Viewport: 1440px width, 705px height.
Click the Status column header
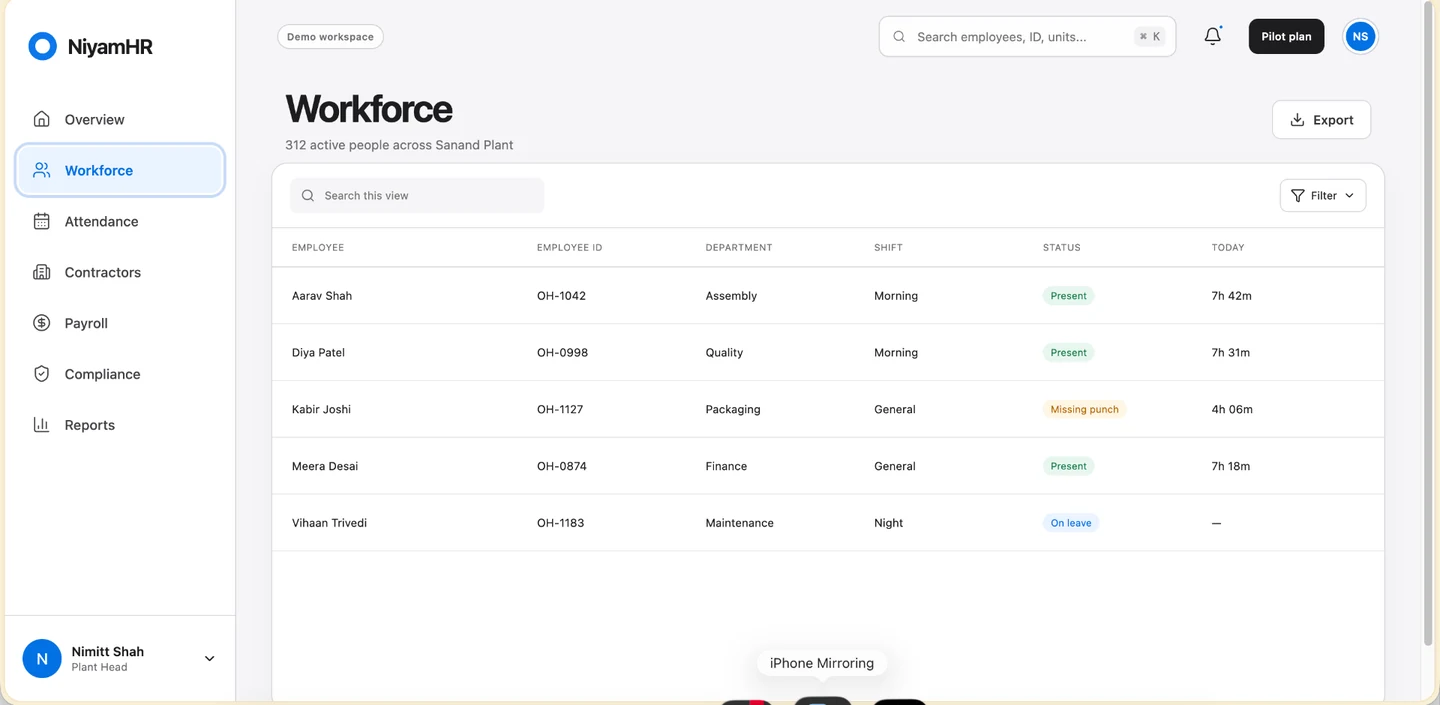click(x=1061, y=247)
